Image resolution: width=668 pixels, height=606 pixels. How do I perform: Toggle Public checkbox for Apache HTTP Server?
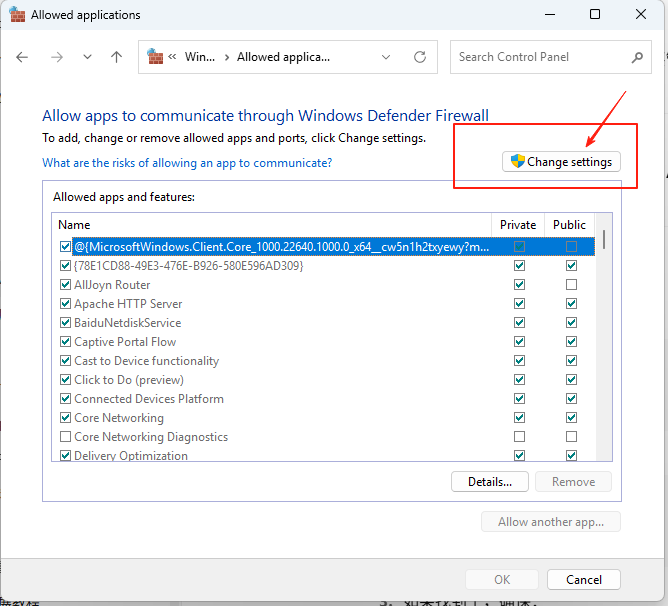coord(571,304)
